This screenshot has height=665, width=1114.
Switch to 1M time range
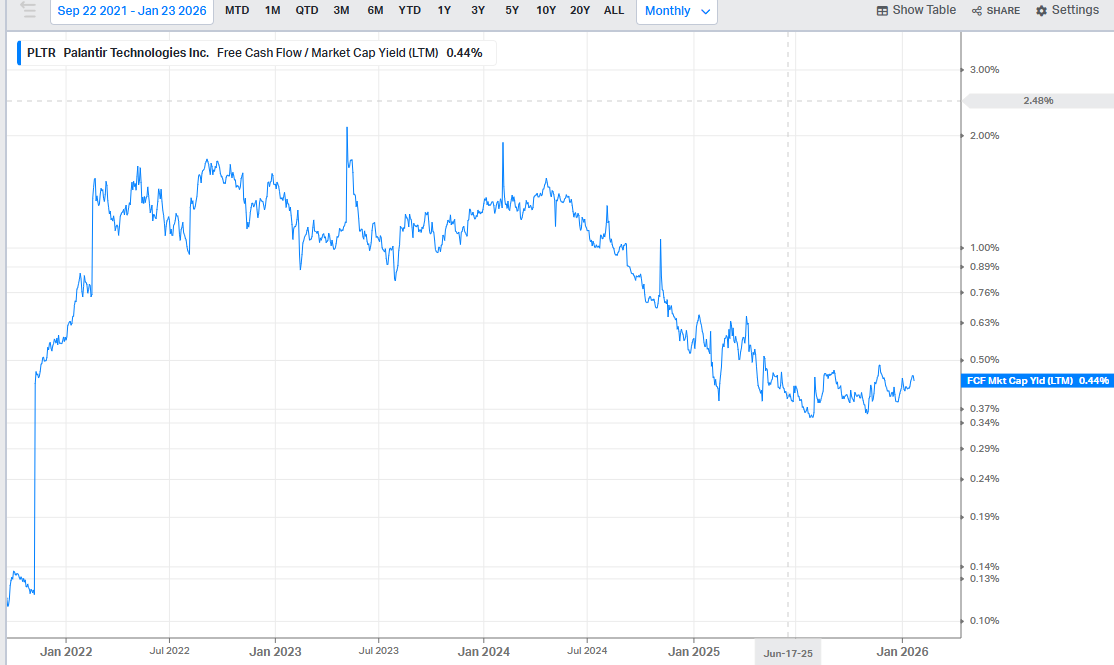pos(272,10)
